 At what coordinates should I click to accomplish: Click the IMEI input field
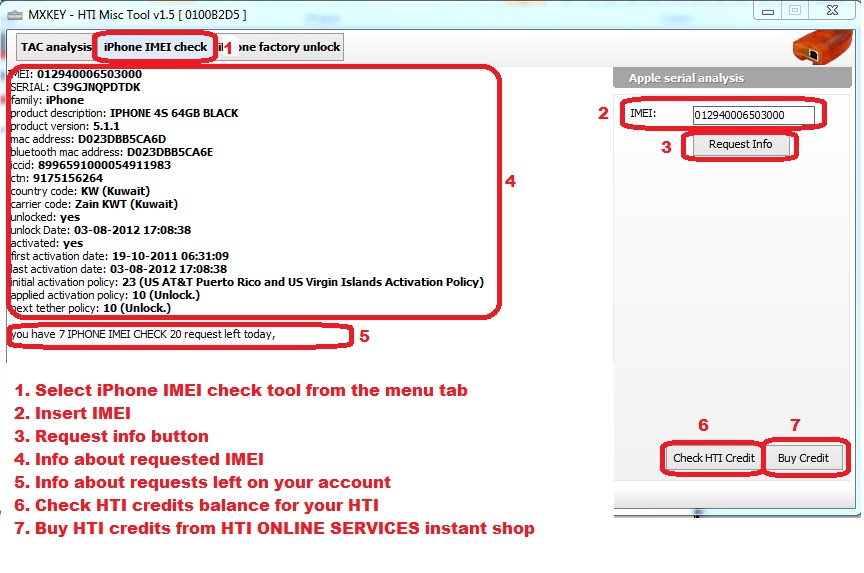click(x=753, y=115)
